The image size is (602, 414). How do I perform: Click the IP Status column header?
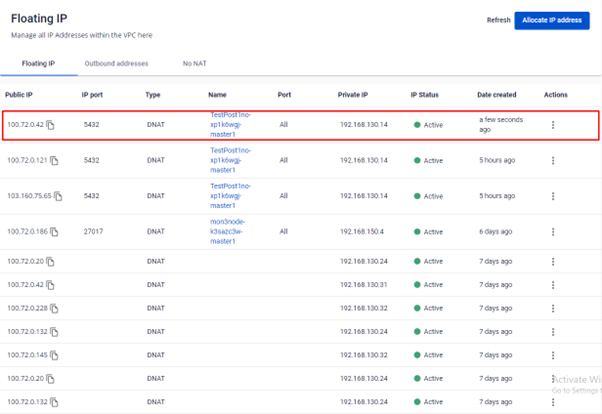click(425, 95)
